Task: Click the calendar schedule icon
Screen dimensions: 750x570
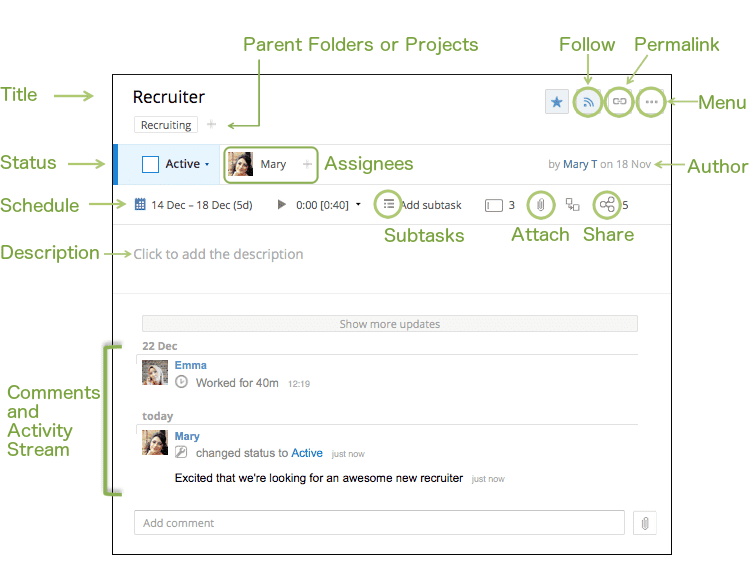Action: coord(141,205)
